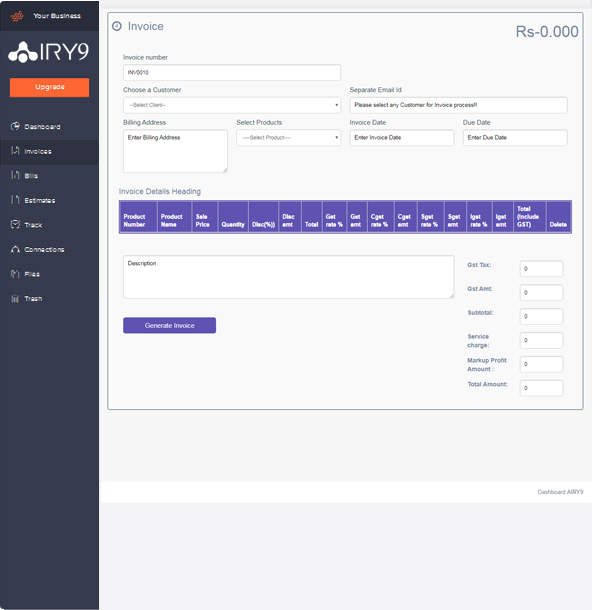The image size is (592, 610).
Task: Click the Dashboard sidebar icon
Action: pos(15,126)
